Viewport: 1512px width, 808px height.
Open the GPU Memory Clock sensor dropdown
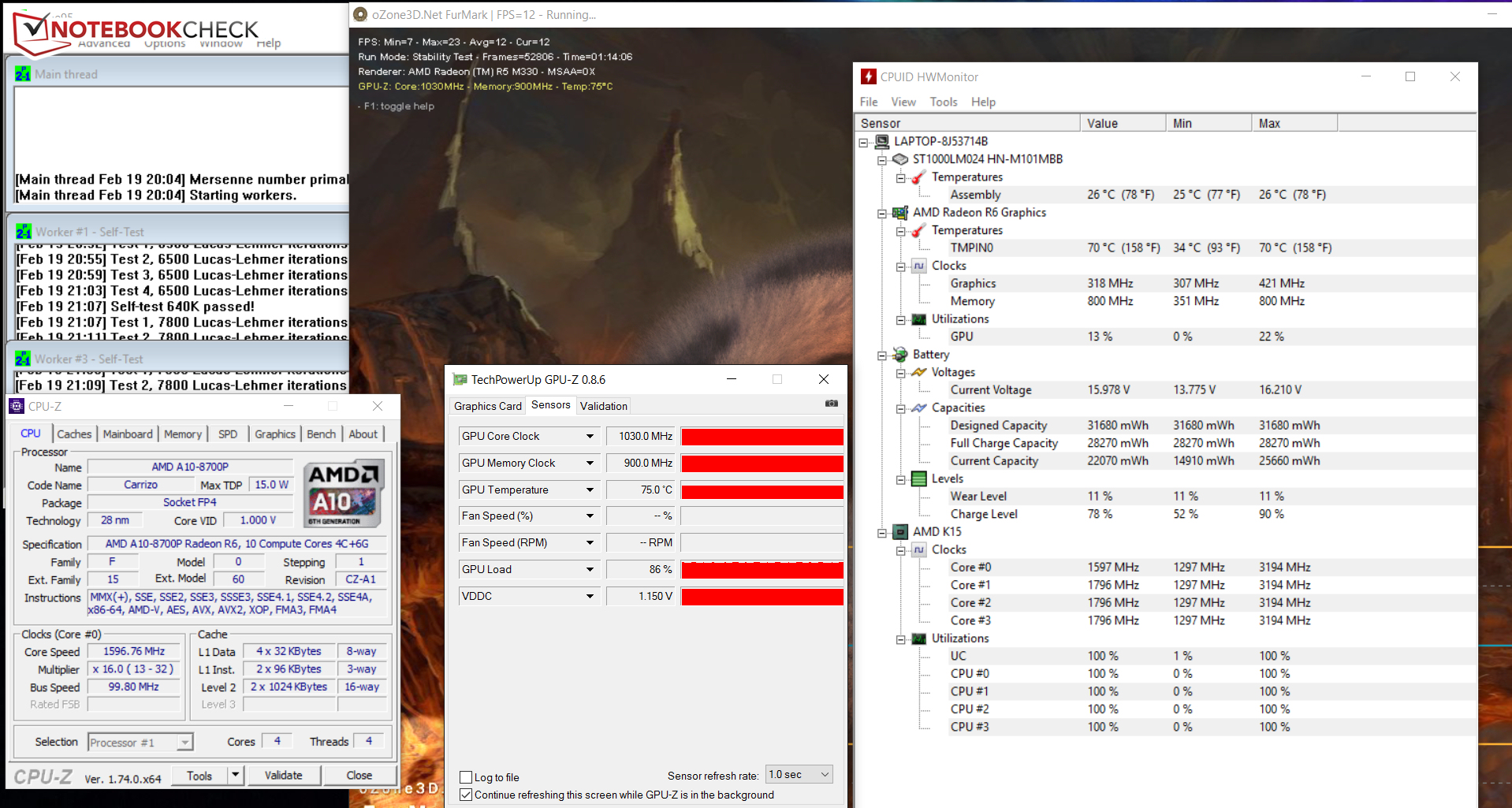(x=590, y=463)
